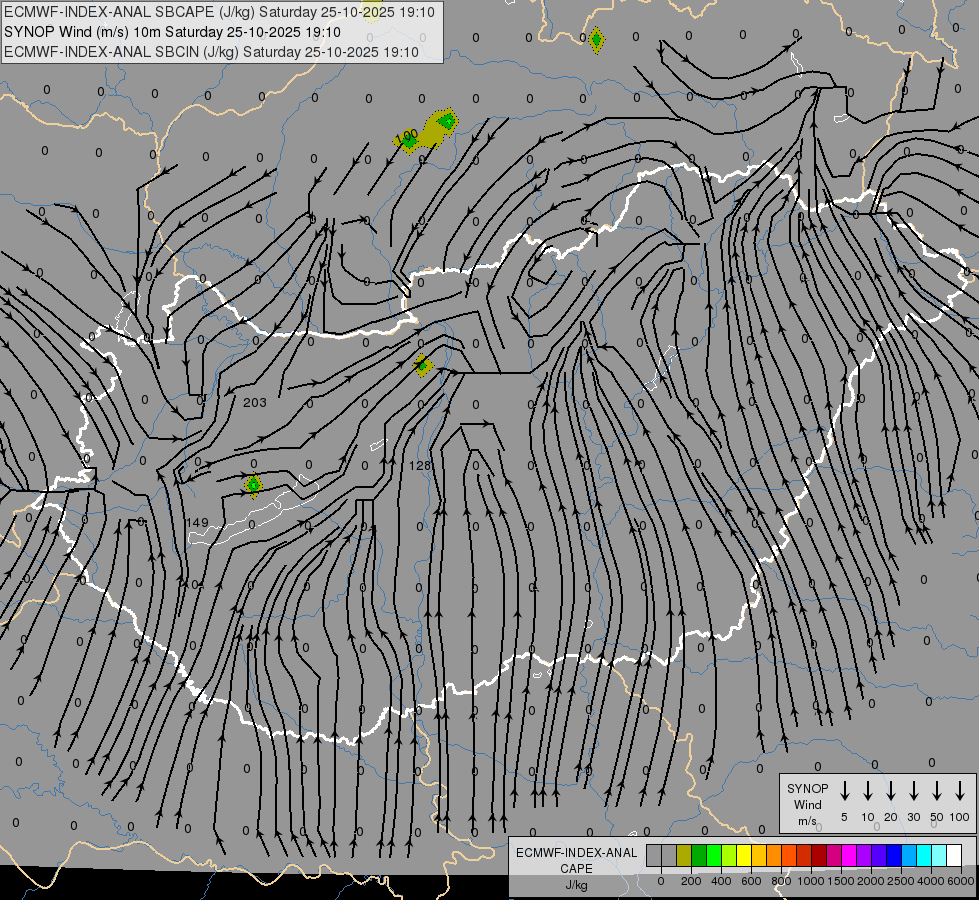
Task: Click the 600 tick label in CAPE legend
Action: click(751, 881)
